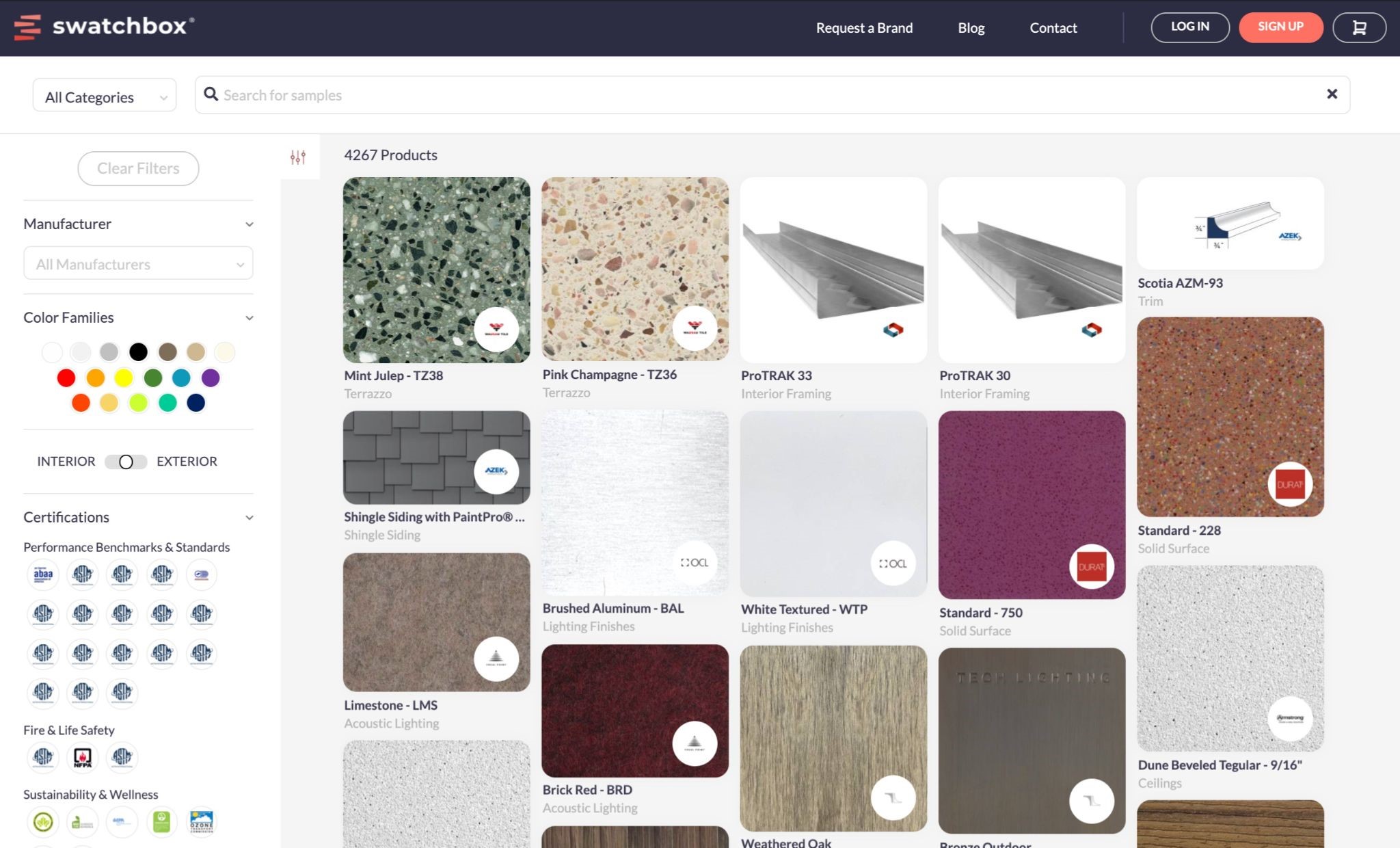Open the All Manufacturers dropdown
This screenshot has height=848, width=1400.
(139, 264)
